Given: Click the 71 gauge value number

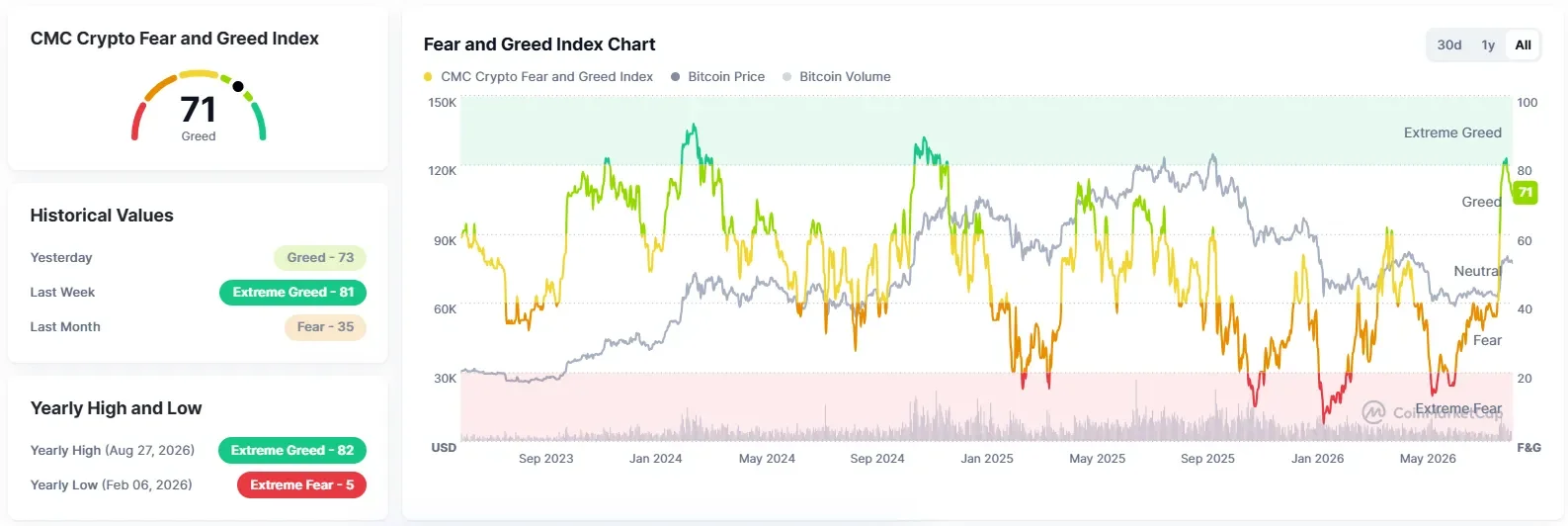Looking at the screenshot, I should [x=198, y=109].
